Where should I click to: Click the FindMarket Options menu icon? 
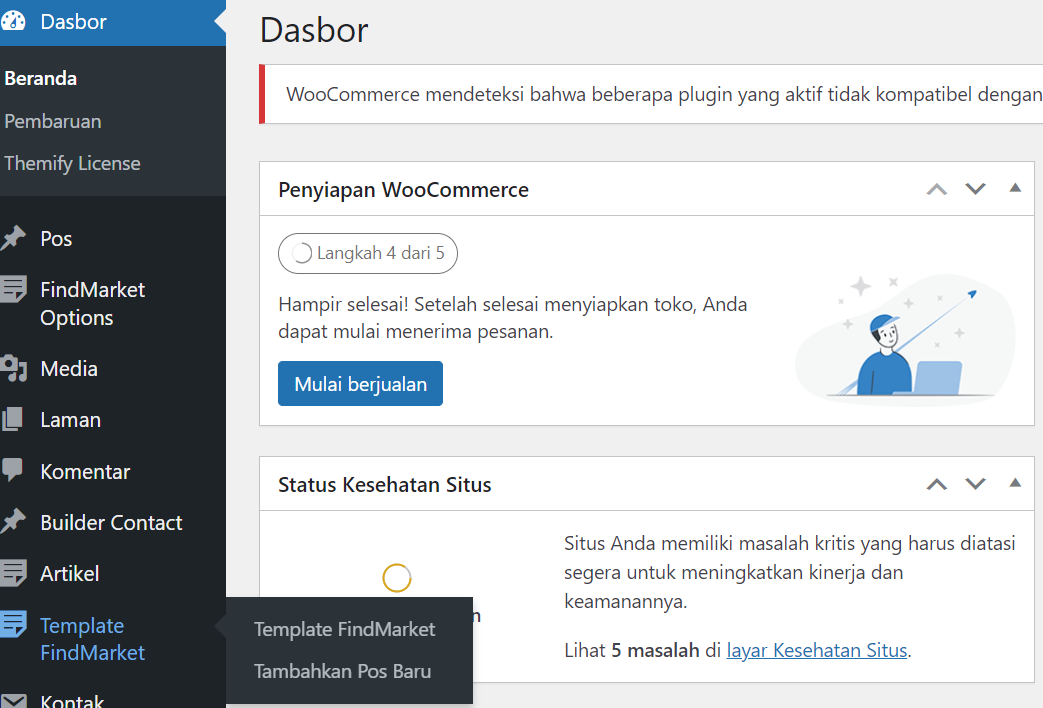coord(13,289)
